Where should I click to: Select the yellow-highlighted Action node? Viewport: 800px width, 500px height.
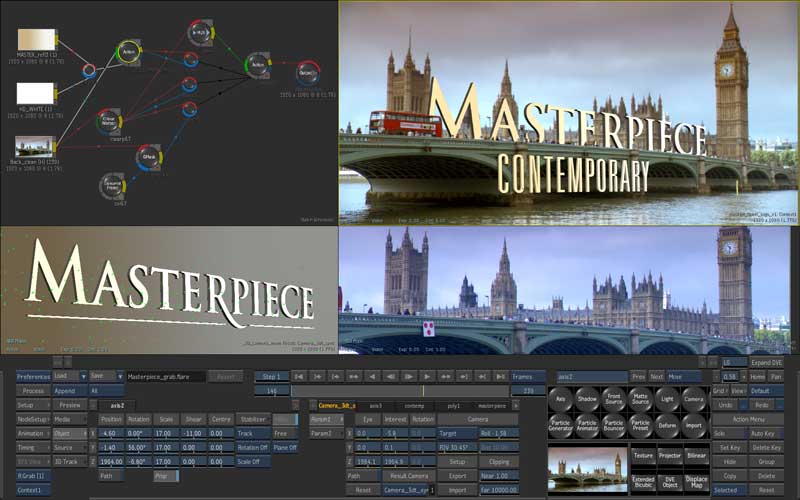coord(128,52)
